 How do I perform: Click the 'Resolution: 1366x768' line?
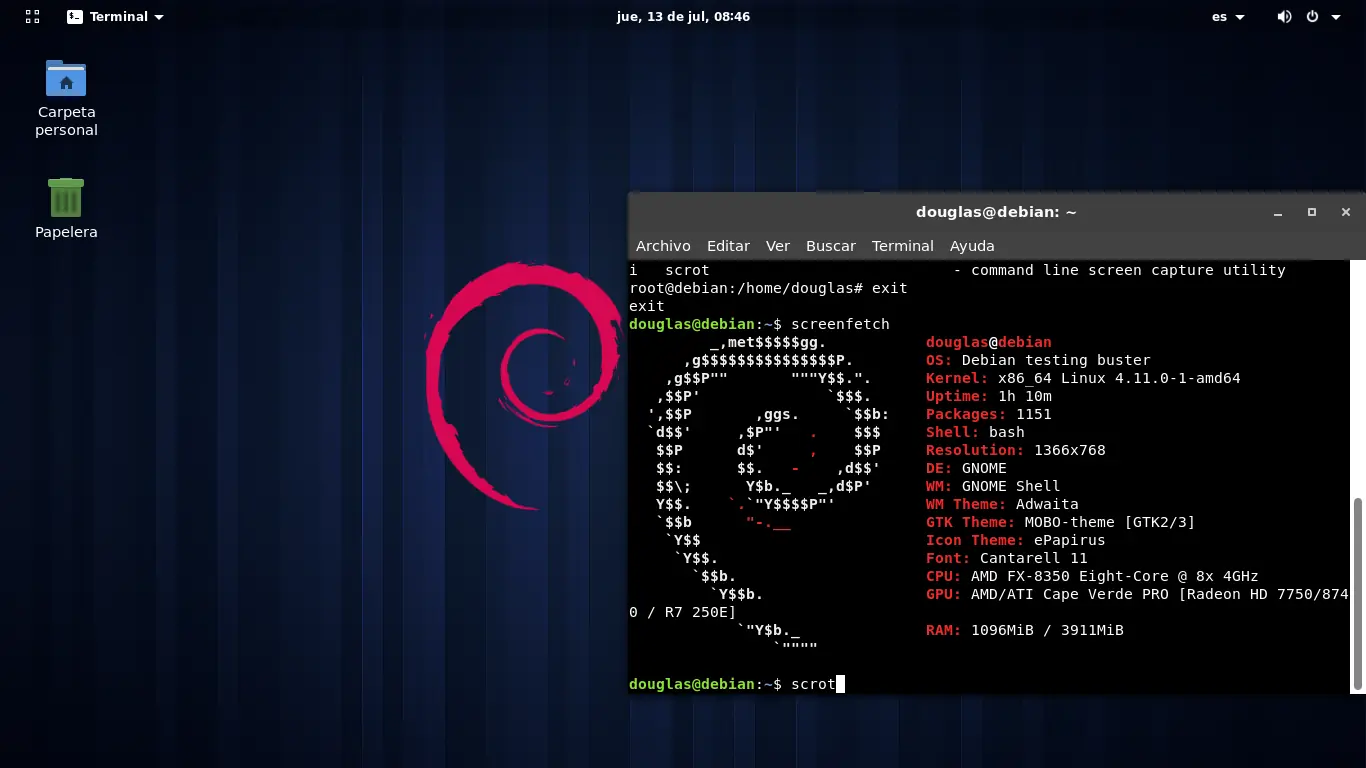click(1016, 450)
